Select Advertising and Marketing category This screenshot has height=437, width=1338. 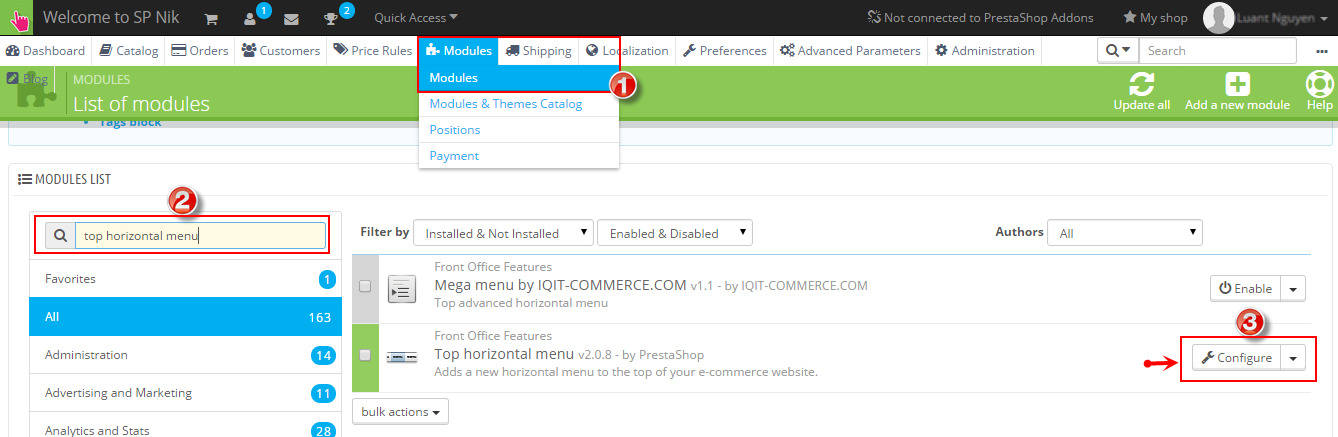[185, 392]
